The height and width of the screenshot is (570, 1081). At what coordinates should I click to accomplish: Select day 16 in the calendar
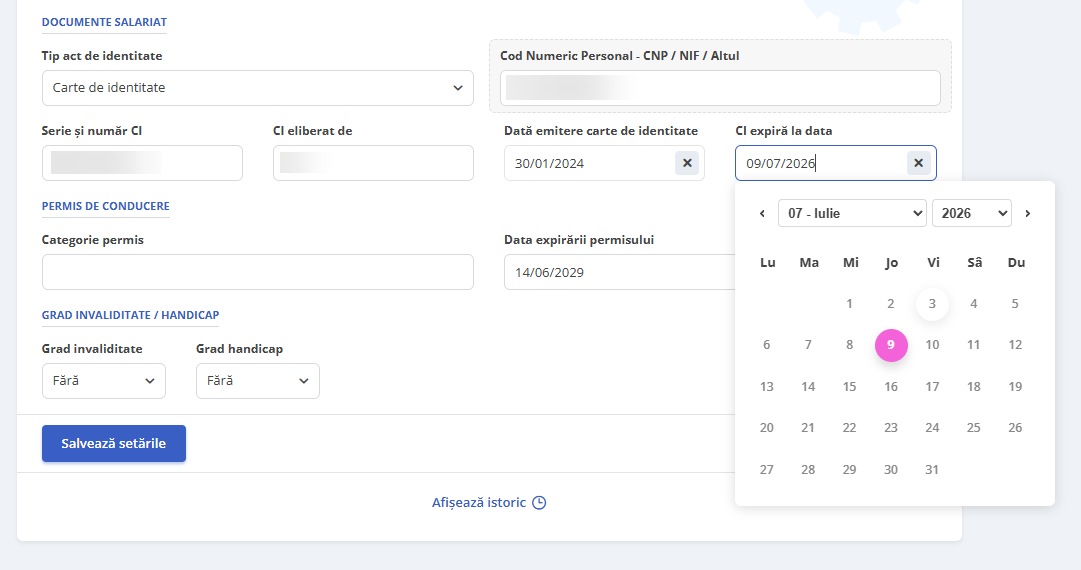(x=891, y=387)
